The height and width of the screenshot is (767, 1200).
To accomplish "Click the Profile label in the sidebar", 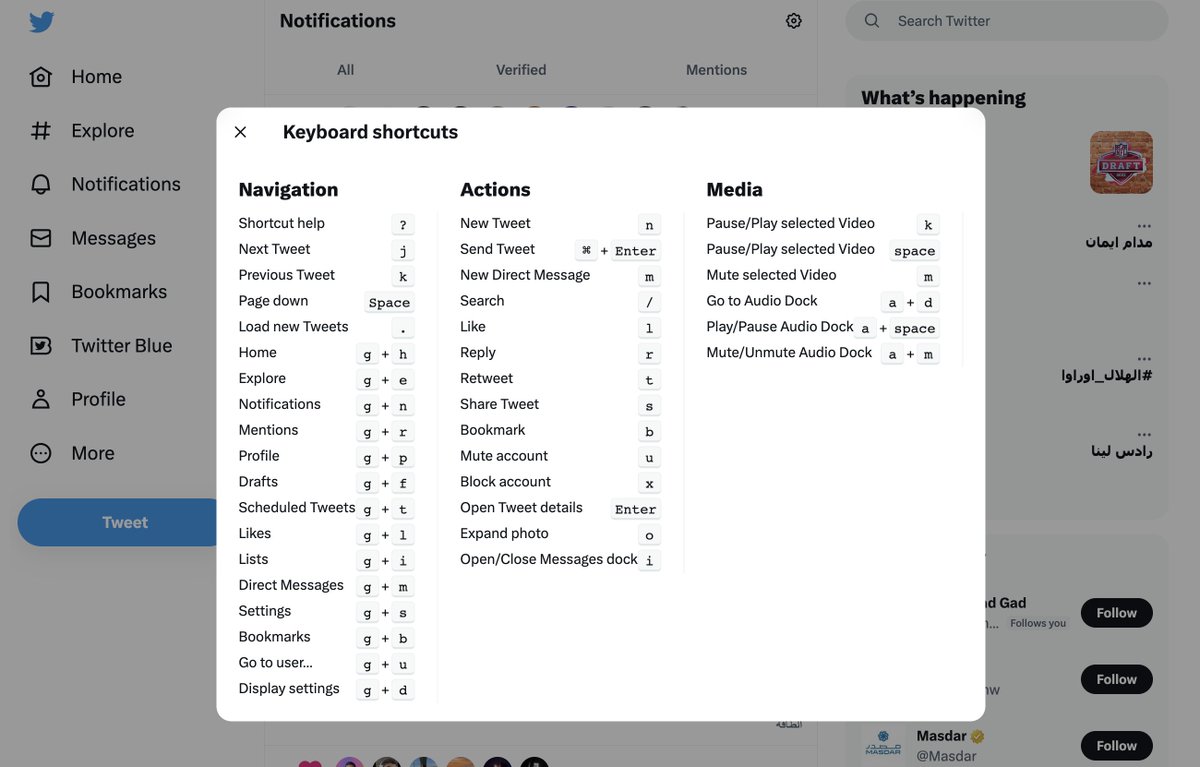I will (98, 399).
